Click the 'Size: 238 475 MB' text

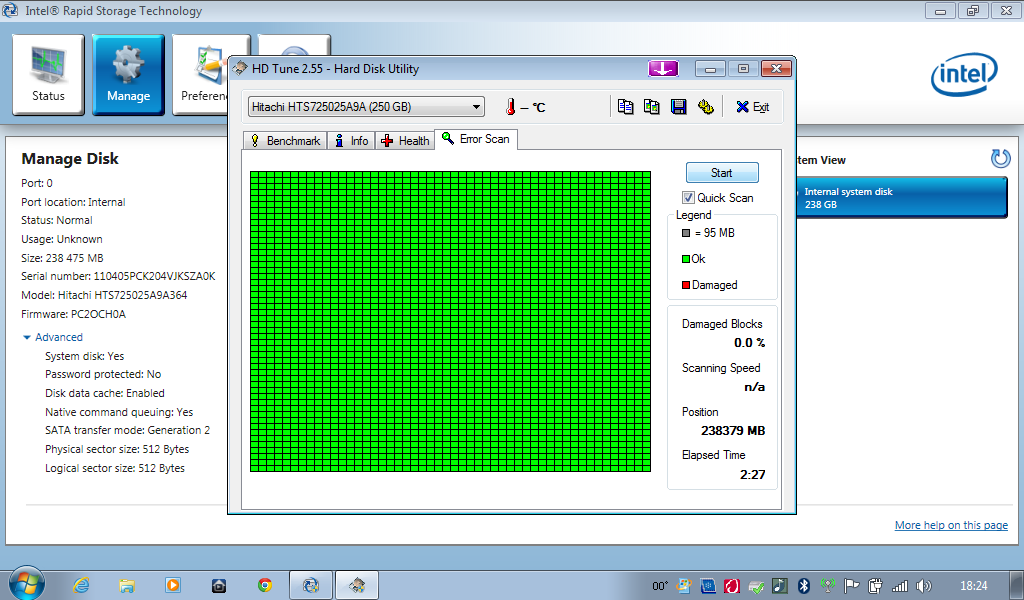[62, 258]
